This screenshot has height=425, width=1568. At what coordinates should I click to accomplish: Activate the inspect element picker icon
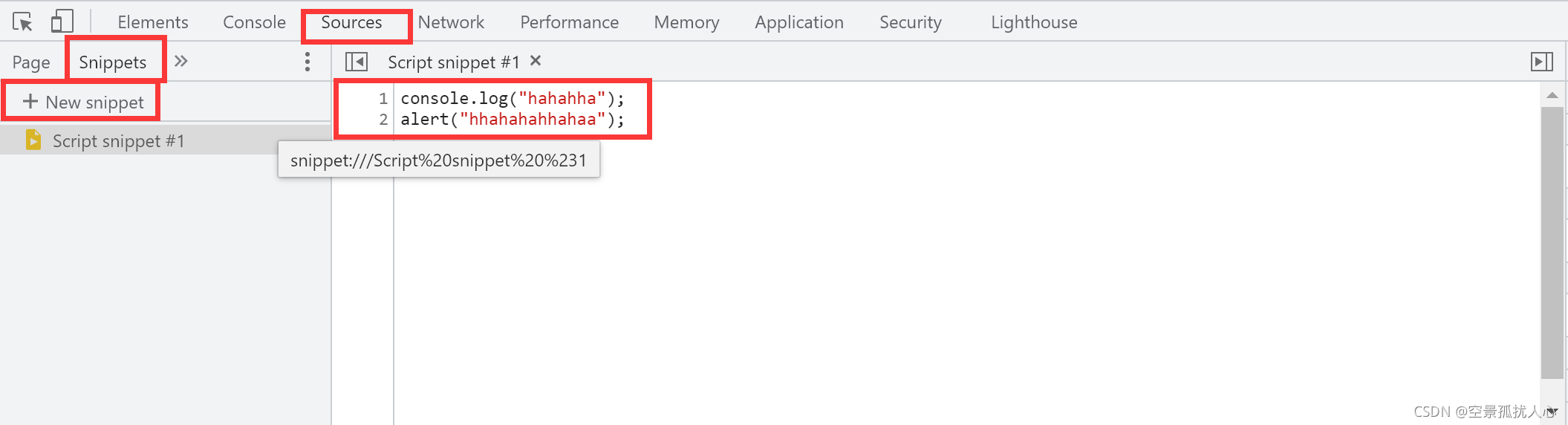22,22
